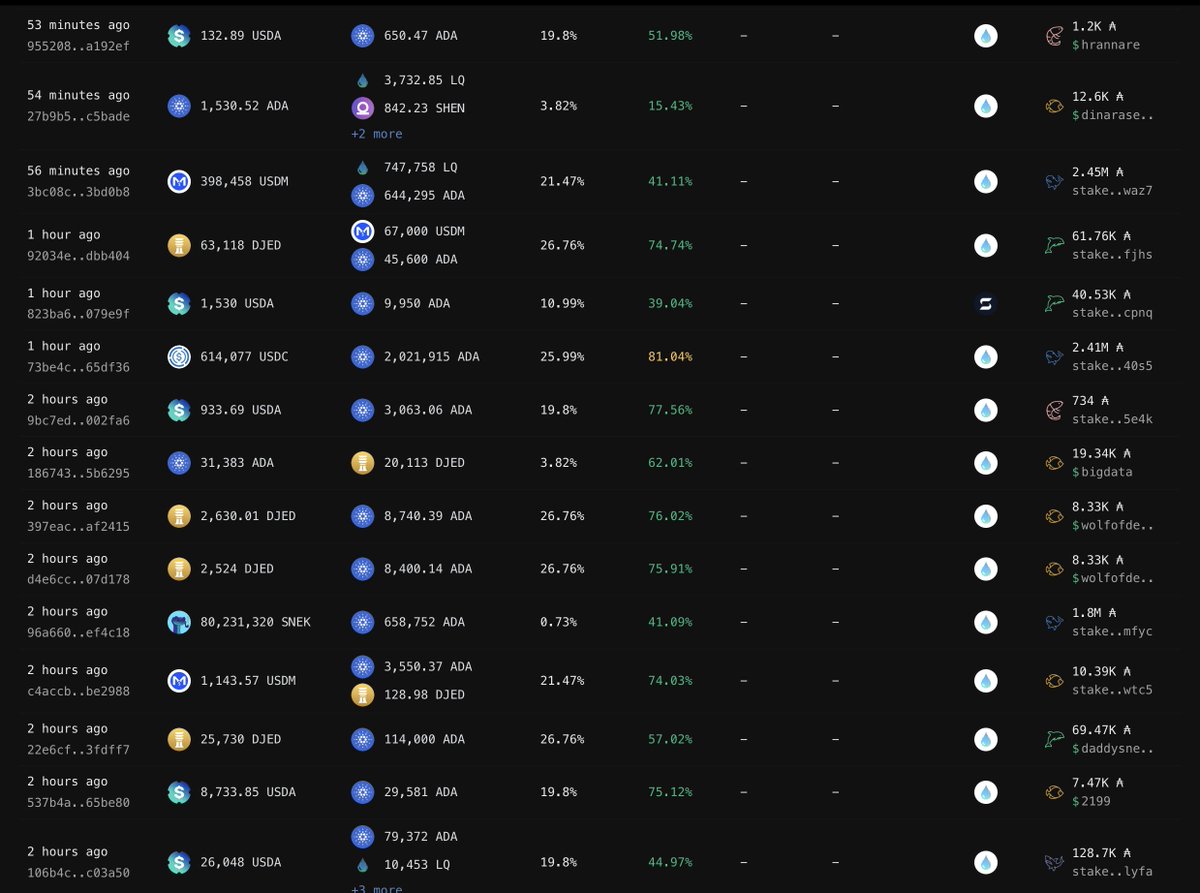Open the stake..wtc5 address
1200x893 pixels.
point(1112,691)
